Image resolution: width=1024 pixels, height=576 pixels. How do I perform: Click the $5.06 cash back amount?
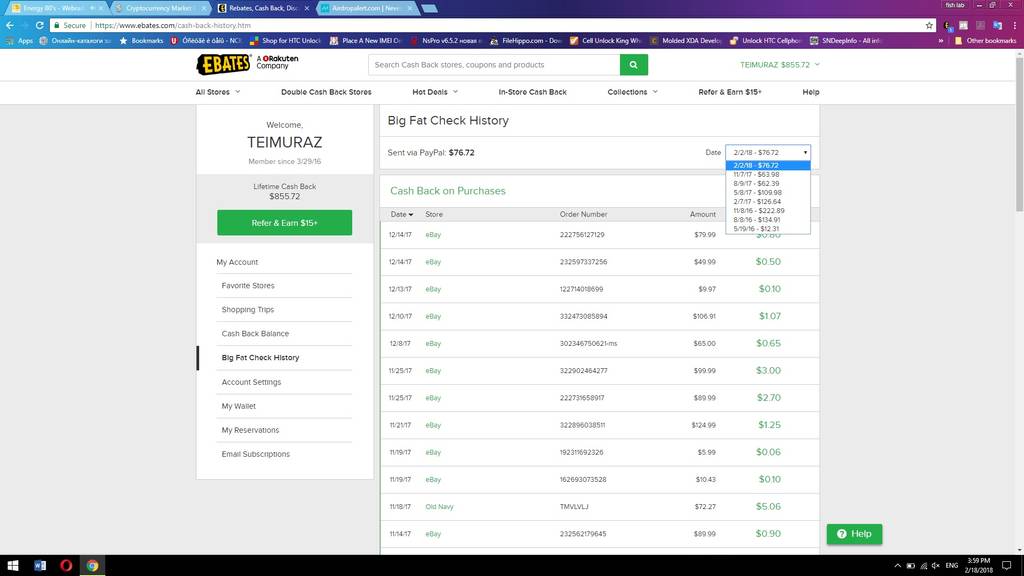(768, 507)
